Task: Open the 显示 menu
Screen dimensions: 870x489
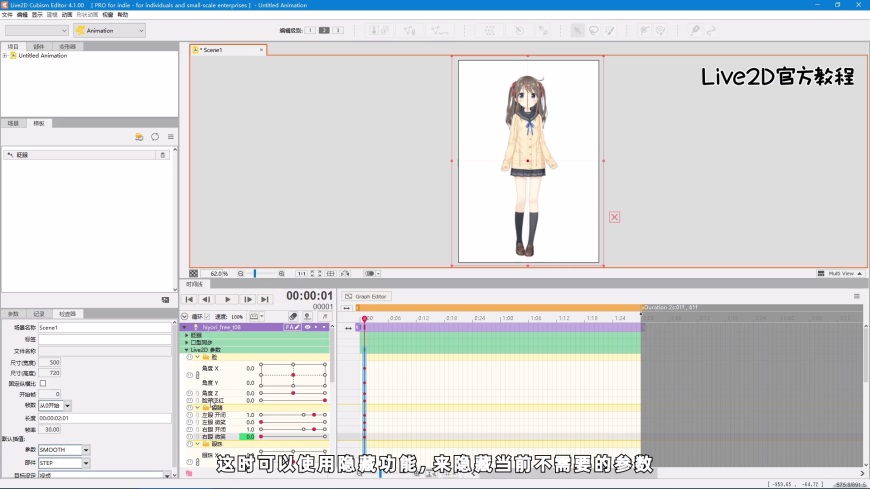Action: coord(37,15)
